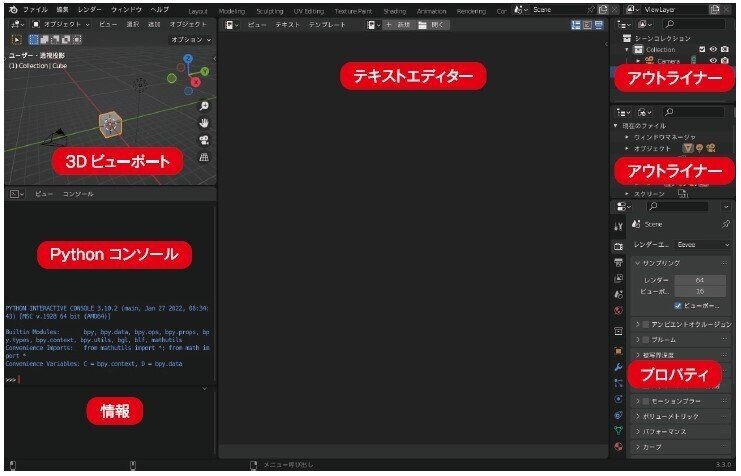Click the 開く button in text editor

tap(431, 25)
